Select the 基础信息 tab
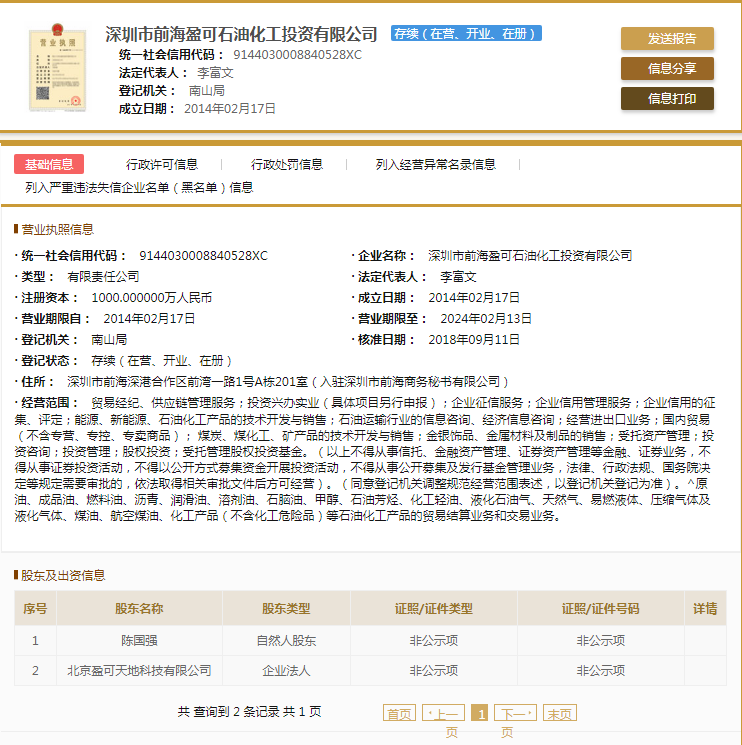 49,164
